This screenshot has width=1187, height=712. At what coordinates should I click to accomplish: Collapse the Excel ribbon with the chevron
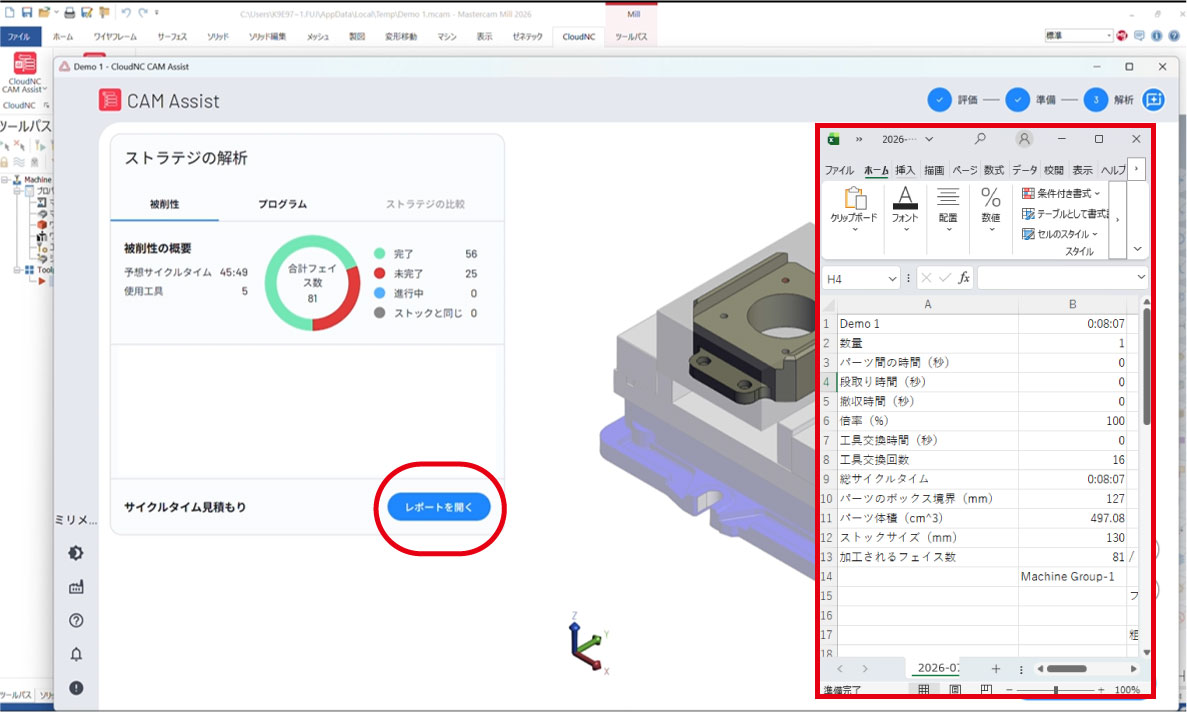(x=1137, y=249)
